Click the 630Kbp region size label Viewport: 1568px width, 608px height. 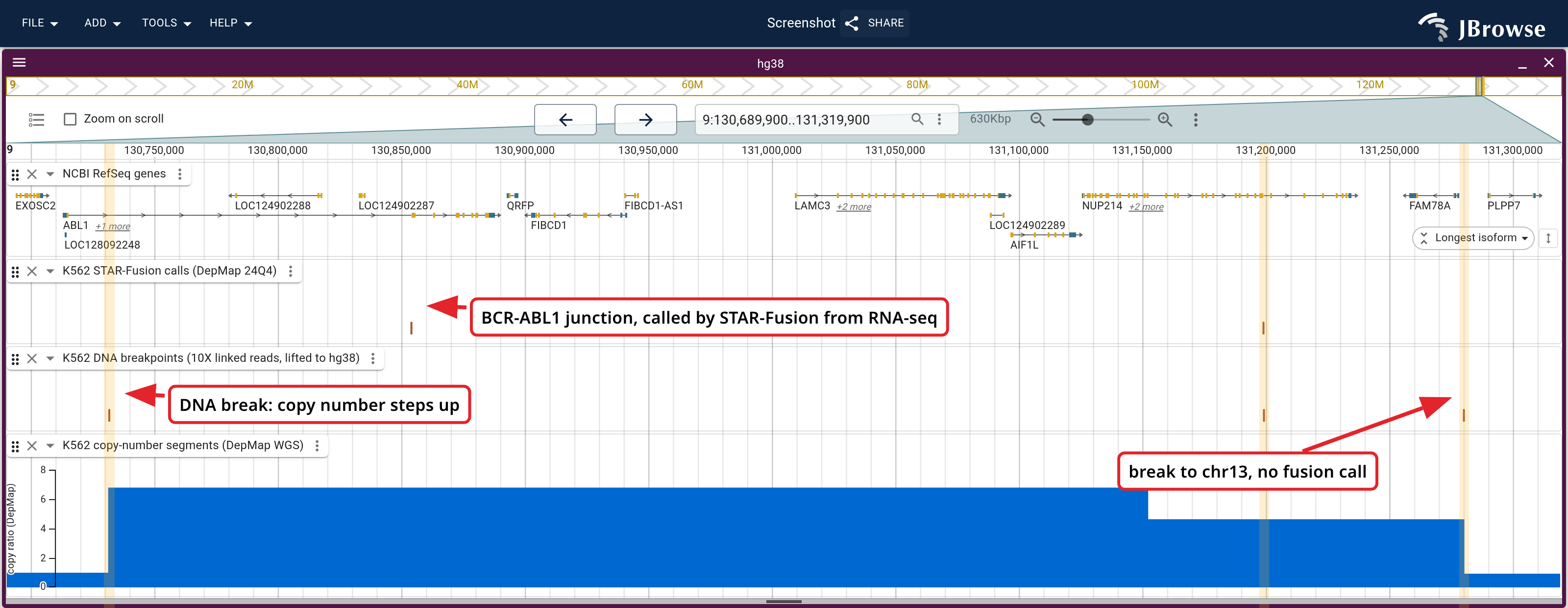990,119
